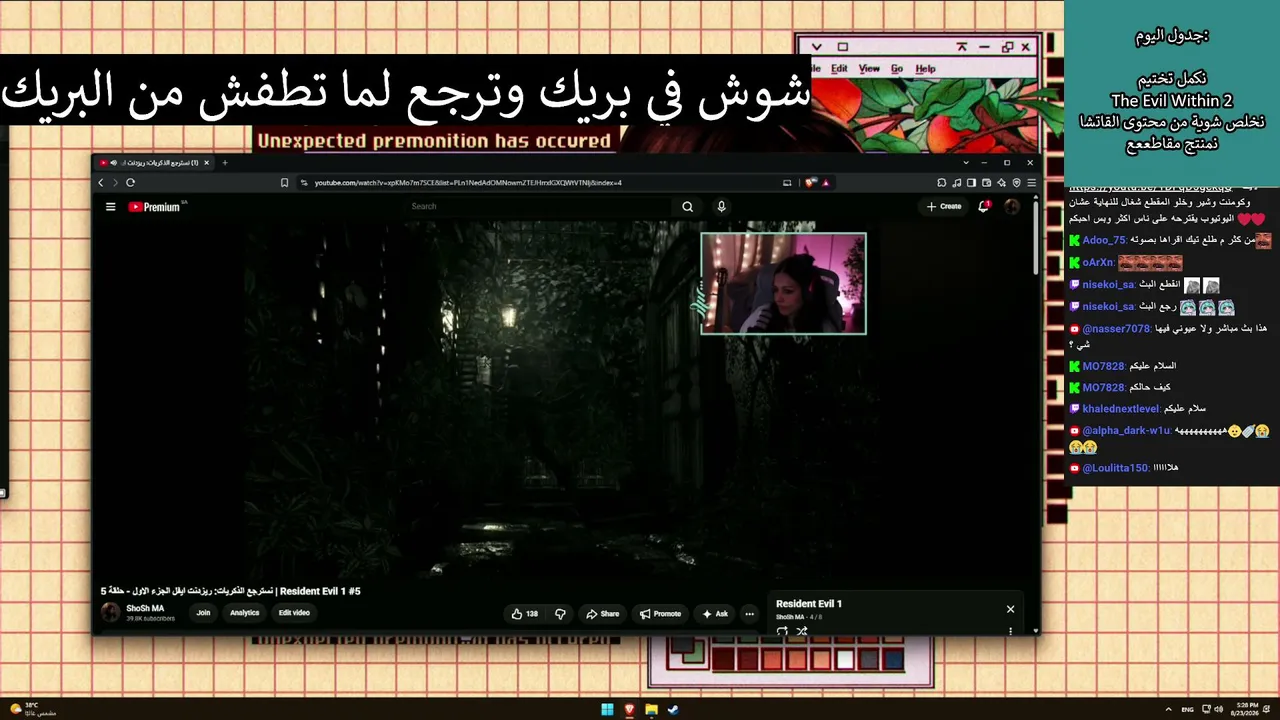Click chat username khalednextlevel
Image resolution: width=1280 pixels, height=720 pixels.
[1121, 409]
